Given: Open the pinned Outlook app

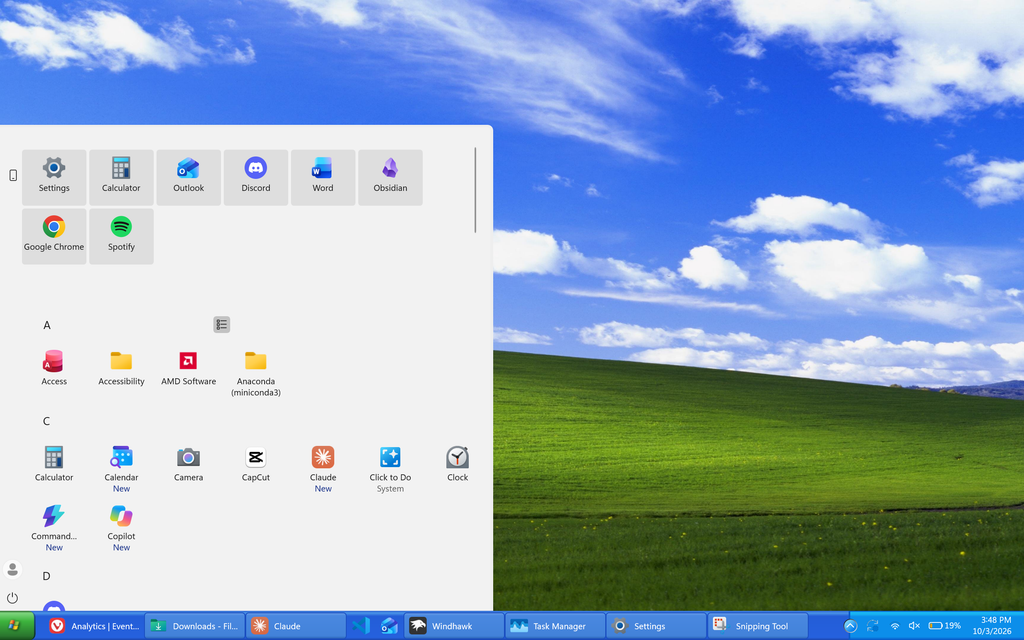Looking at the screenshot, I should click(189, 178).
